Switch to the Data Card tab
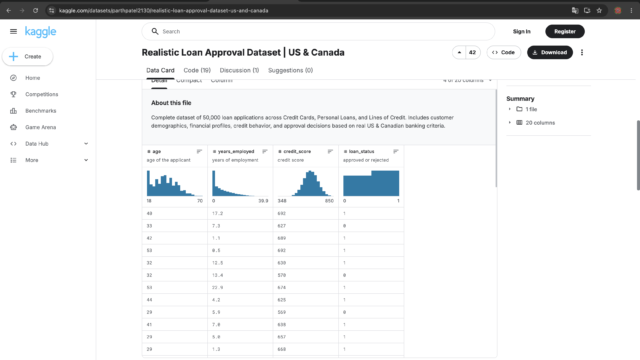The height and width of the screenshot is (360, 640). coord(160,71)
